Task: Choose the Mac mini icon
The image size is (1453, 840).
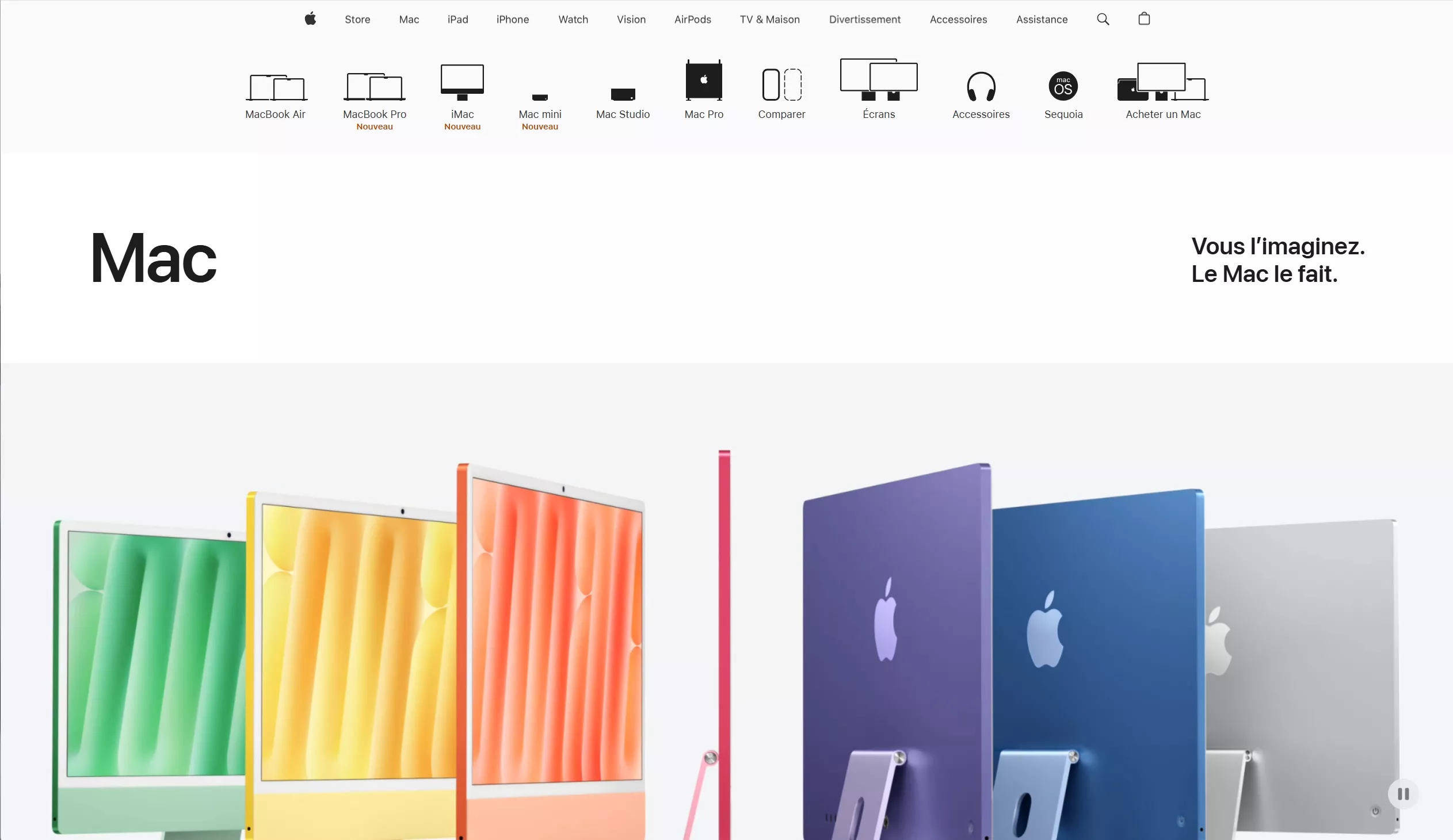Action: pyautogui.click(x=540, y=97)
